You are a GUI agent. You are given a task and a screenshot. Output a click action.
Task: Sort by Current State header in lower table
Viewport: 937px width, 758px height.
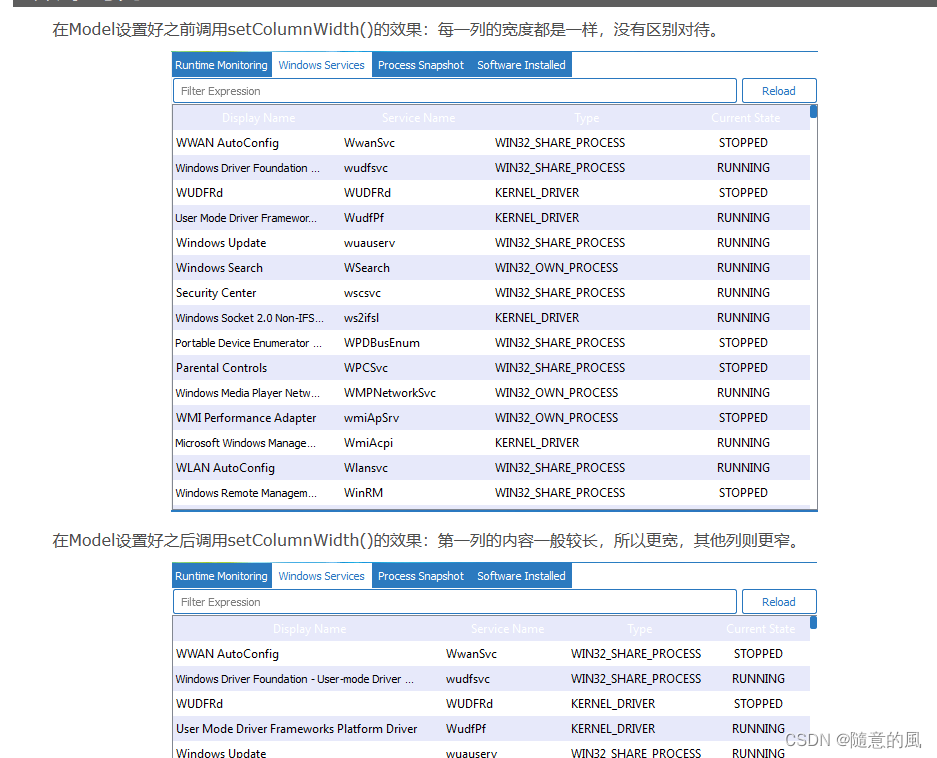tap(760, 629)
